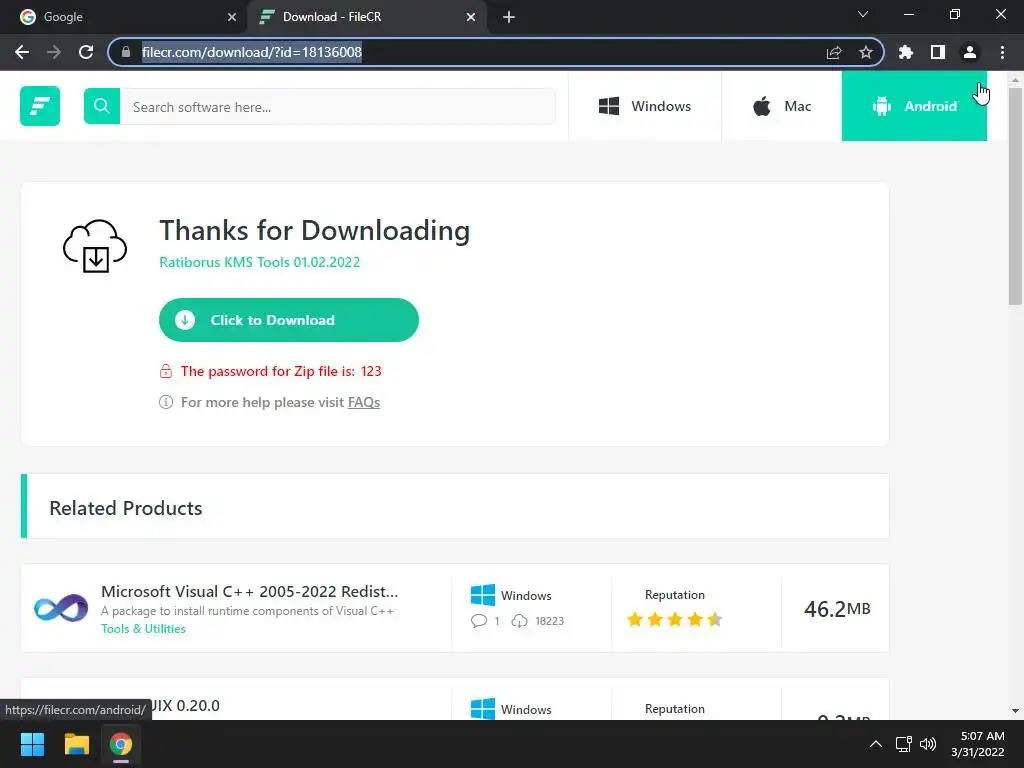This screenshot has width=1024, height=768.
Task: Click the cloud download illustration icon
Action: (x=95, y=246)
